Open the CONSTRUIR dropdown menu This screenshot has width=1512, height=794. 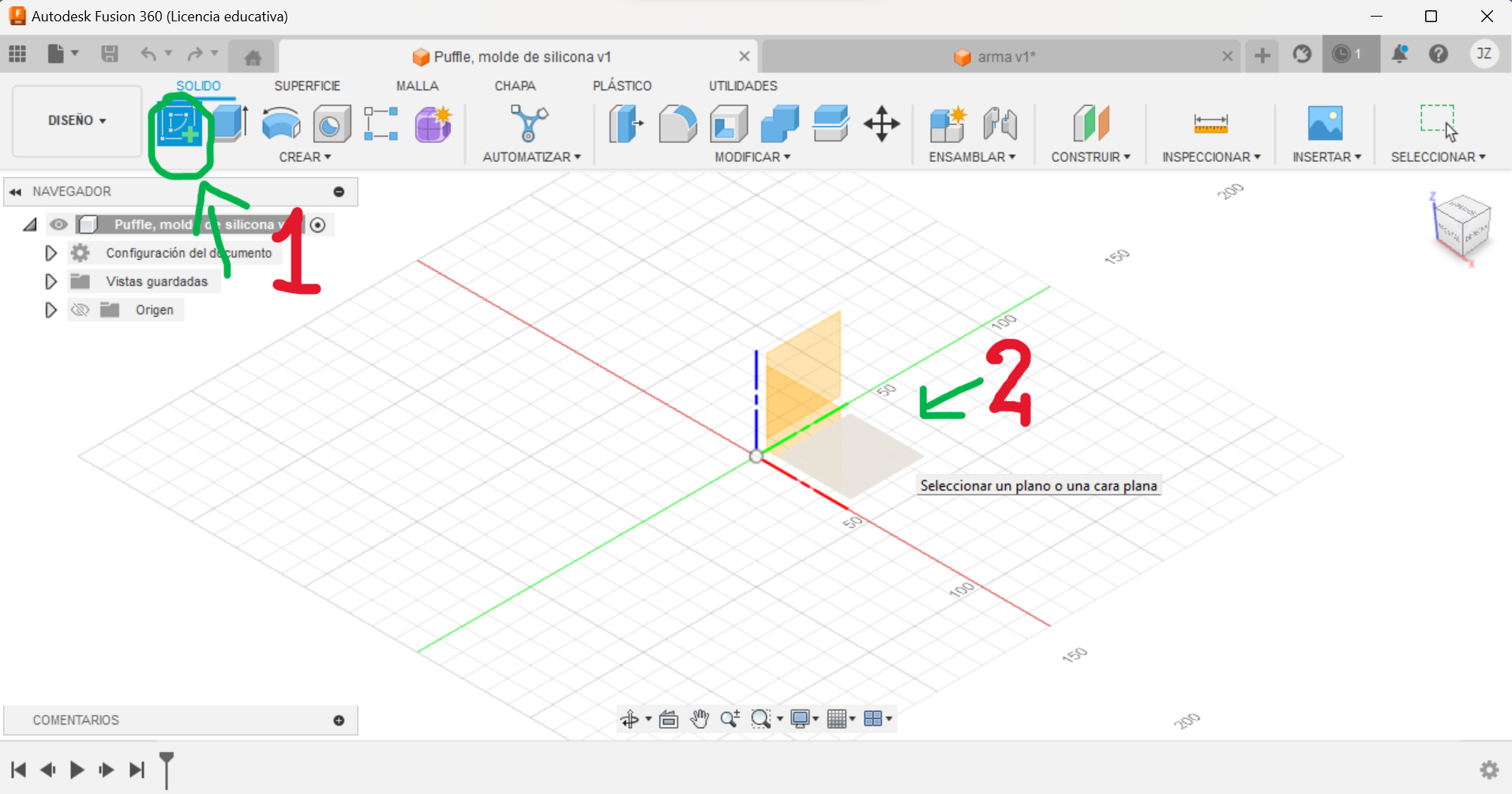(1090, 157)
